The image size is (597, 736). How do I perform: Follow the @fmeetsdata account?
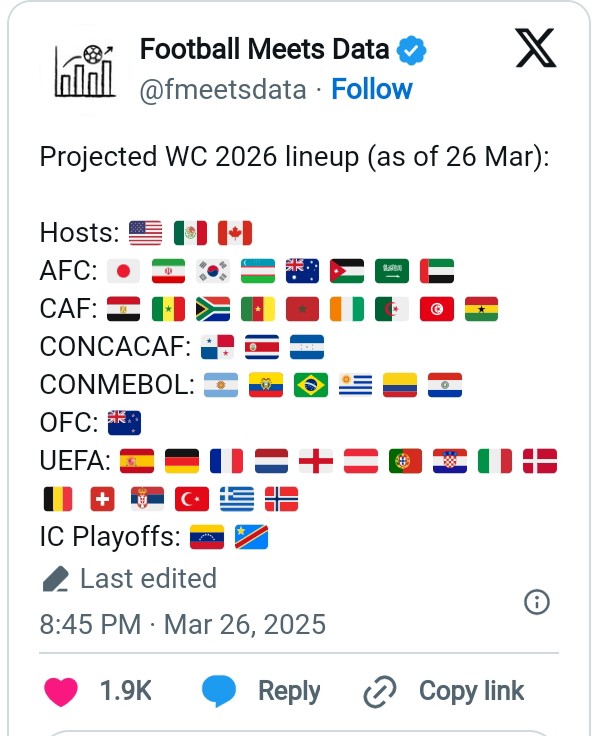coord(372,89)
